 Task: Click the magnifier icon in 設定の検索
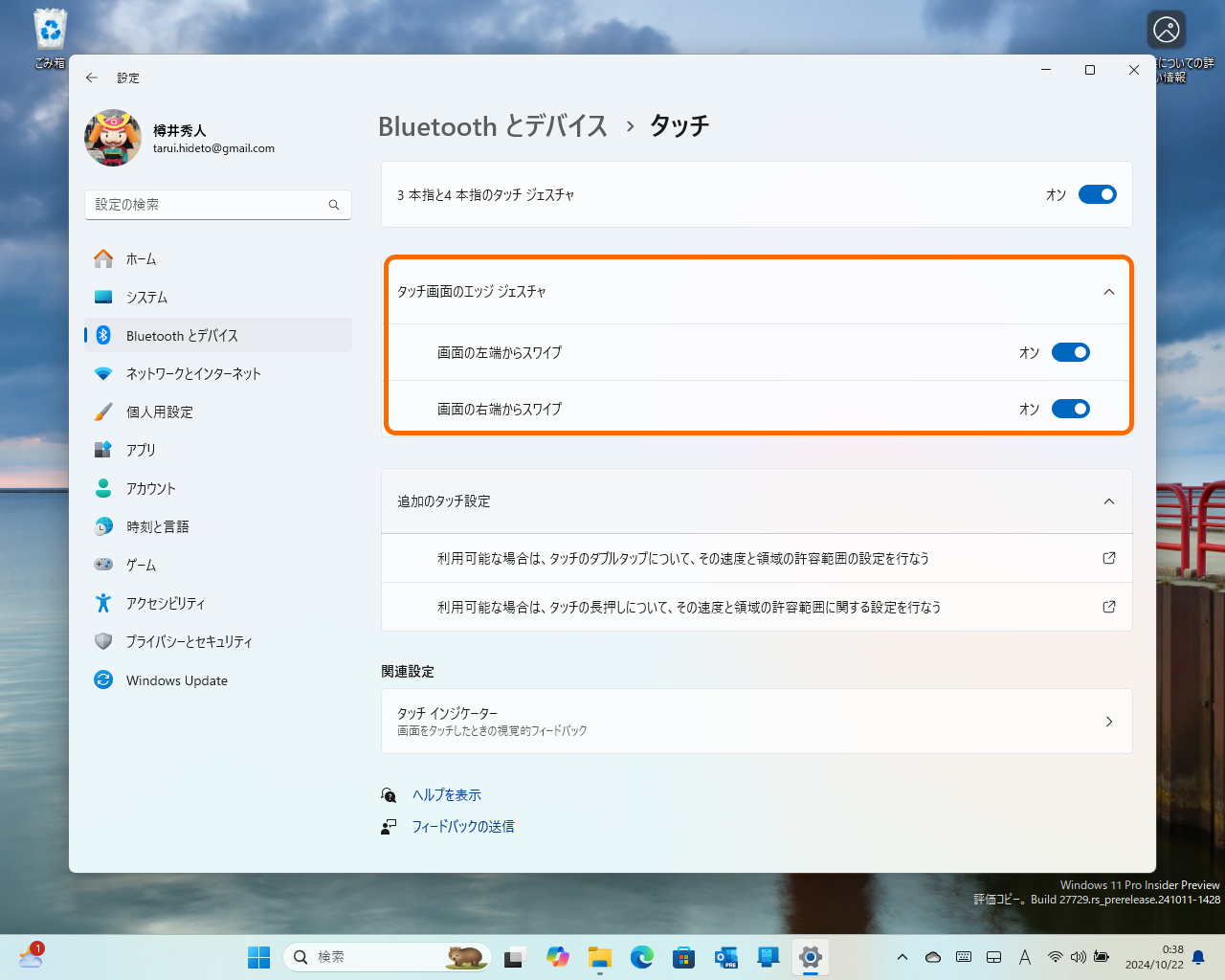(333, 205)
